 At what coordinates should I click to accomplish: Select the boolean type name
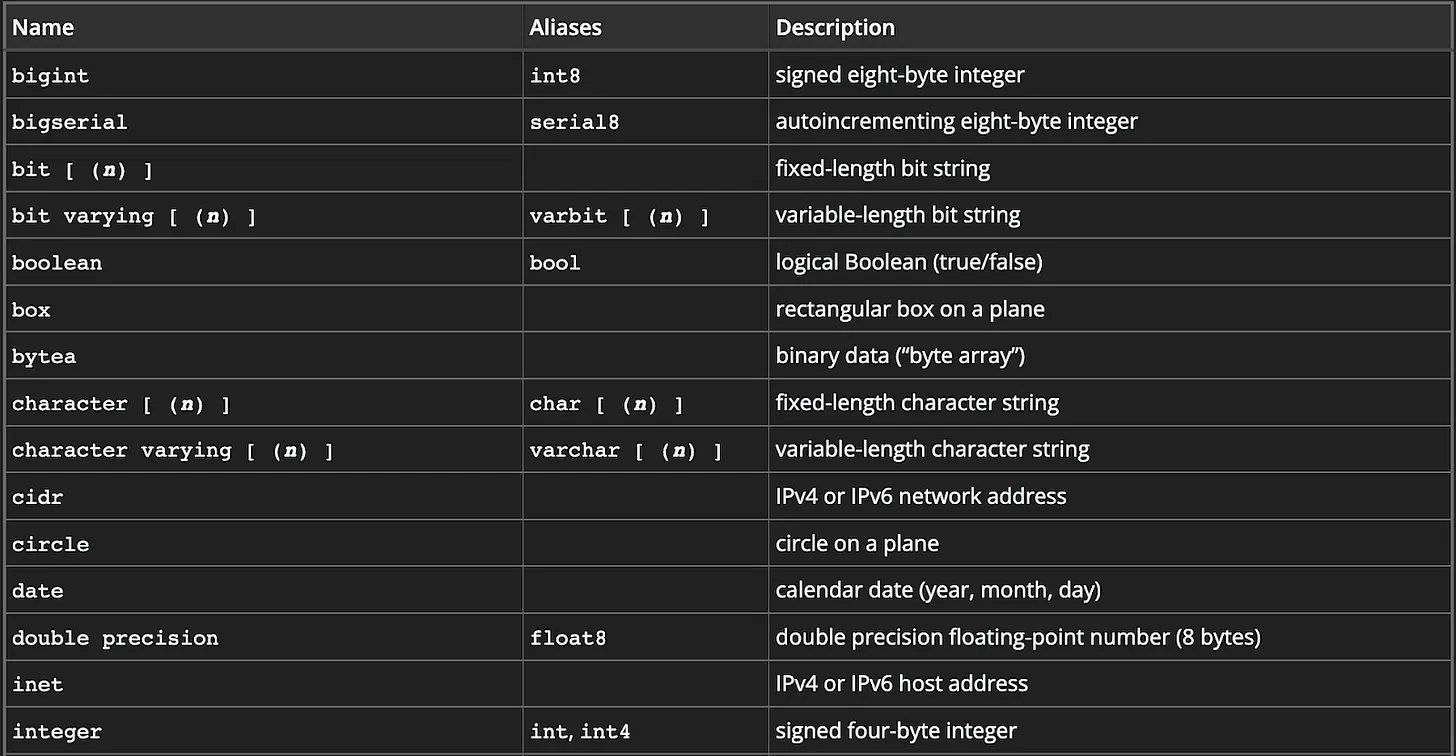[57, 263]
